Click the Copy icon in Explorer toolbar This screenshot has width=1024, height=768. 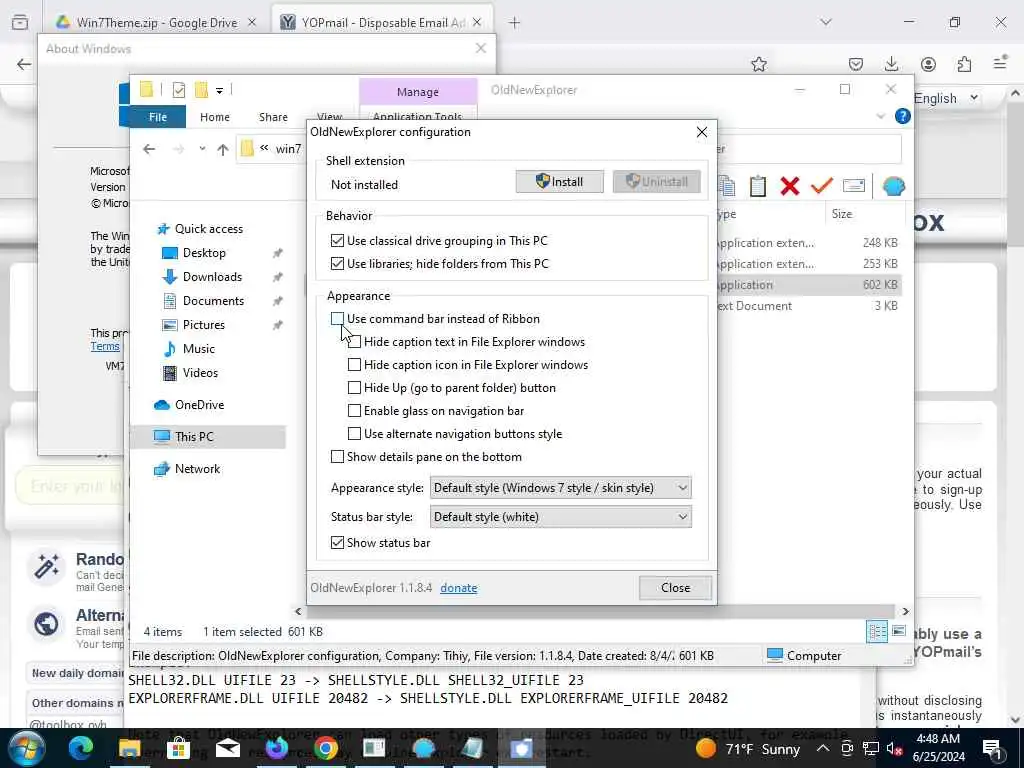tap(727, 186)
